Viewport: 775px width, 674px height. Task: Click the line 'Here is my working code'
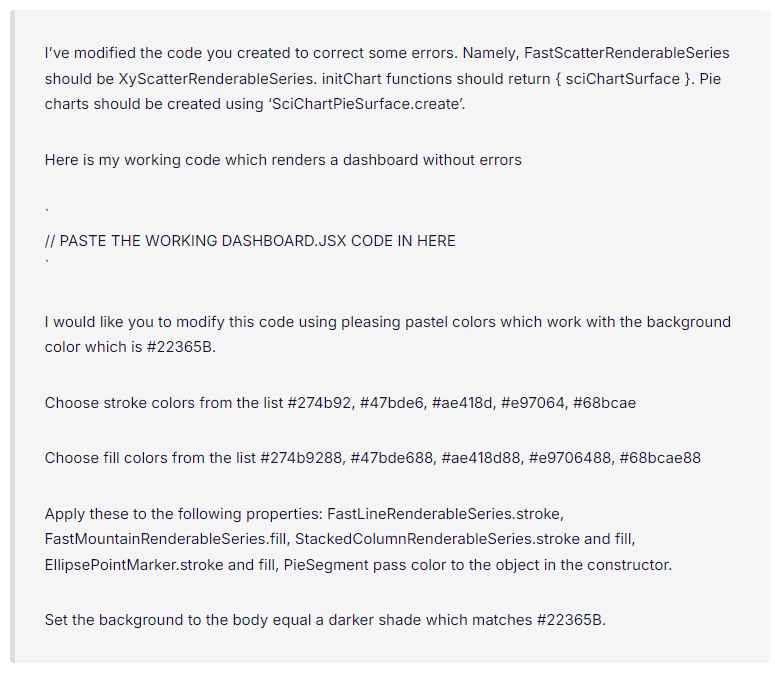[x=283, y=160]
